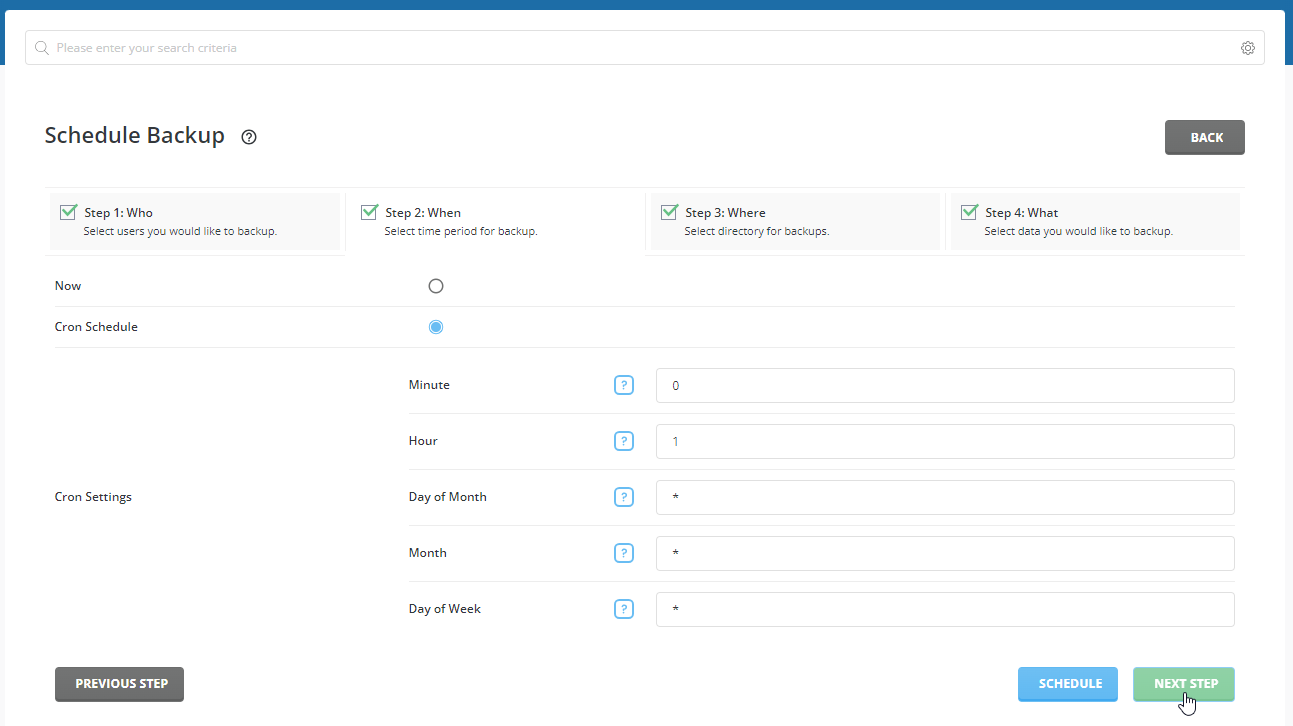This screenshot has height=726, width=1293.
Task: Click the Step 4 green checkmark icon
Action: tap(969, 211)
